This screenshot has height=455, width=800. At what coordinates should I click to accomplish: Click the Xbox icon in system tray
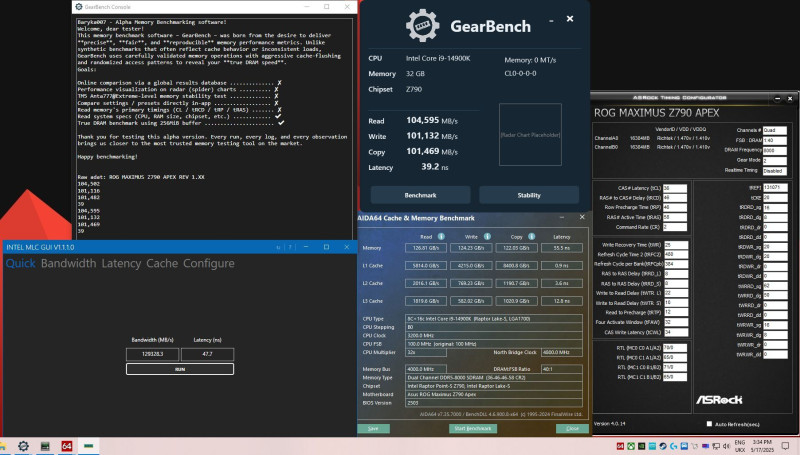(x=631, y=446)
